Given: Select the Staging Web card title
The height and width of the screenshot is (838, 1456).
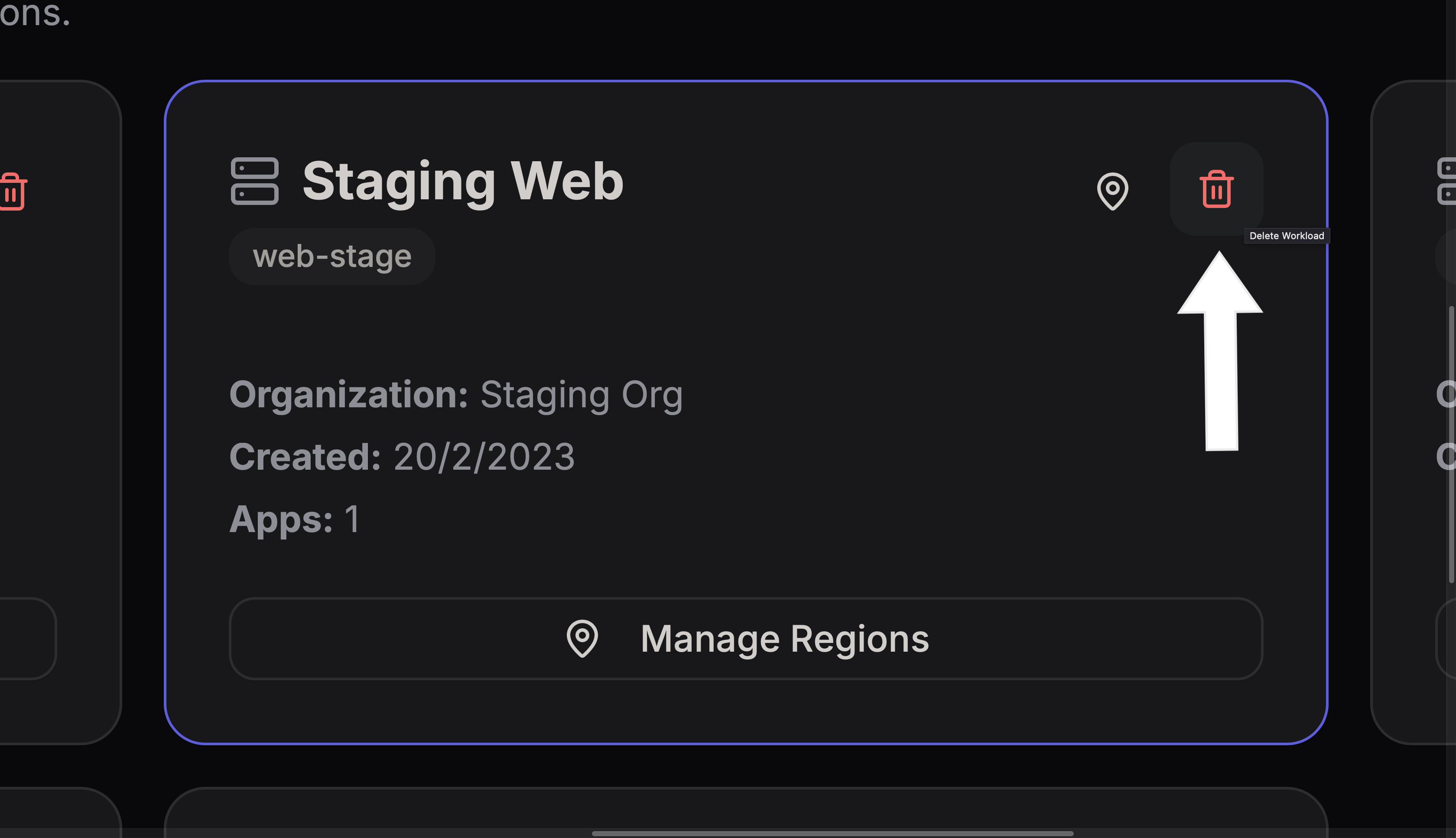Looking at the screenshot, I should [x=463, y=181].
